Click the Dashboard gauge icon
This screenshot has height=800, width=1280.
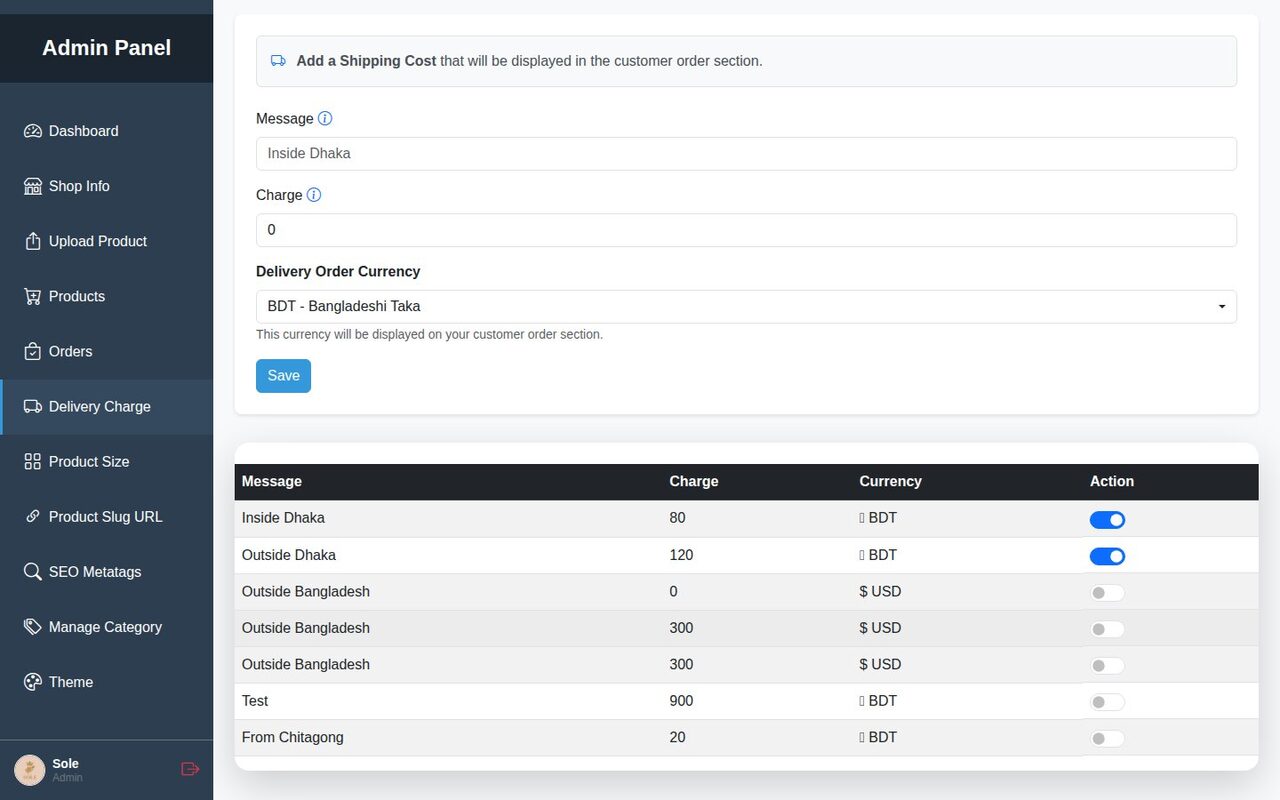pyautogui.click(x=32, y=131)
